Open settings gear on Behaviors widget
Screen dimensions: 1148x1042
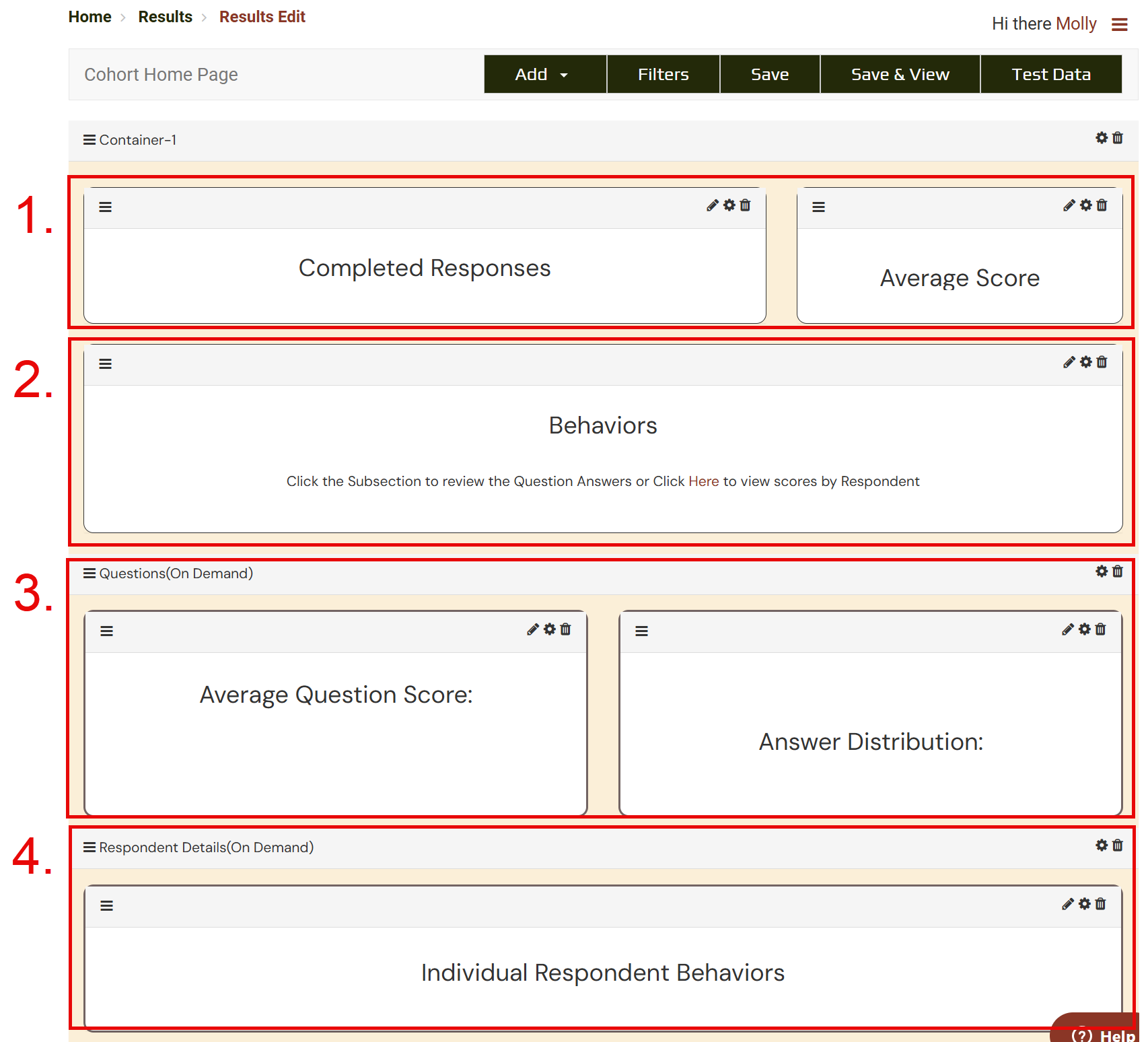[1085, 362]
